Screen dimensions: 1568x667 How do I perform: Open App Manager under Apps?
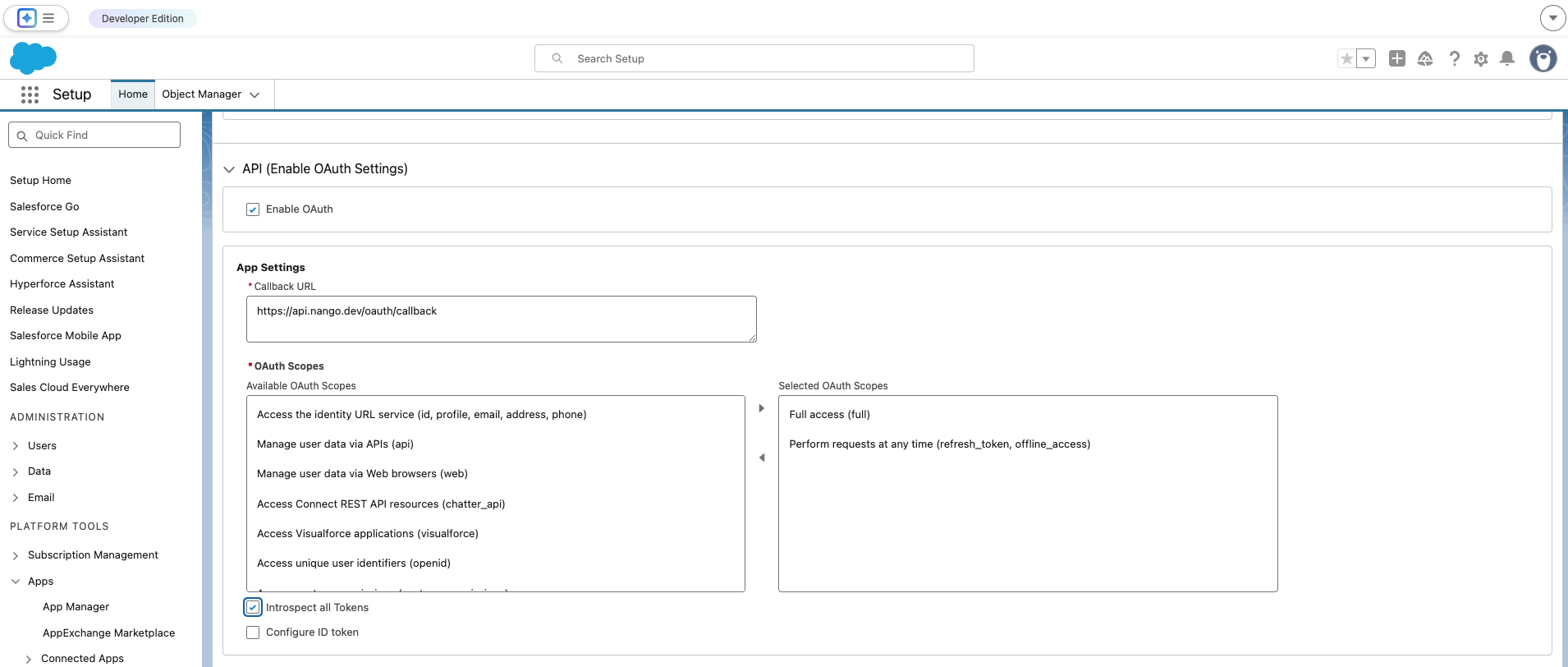pos(76,607)
